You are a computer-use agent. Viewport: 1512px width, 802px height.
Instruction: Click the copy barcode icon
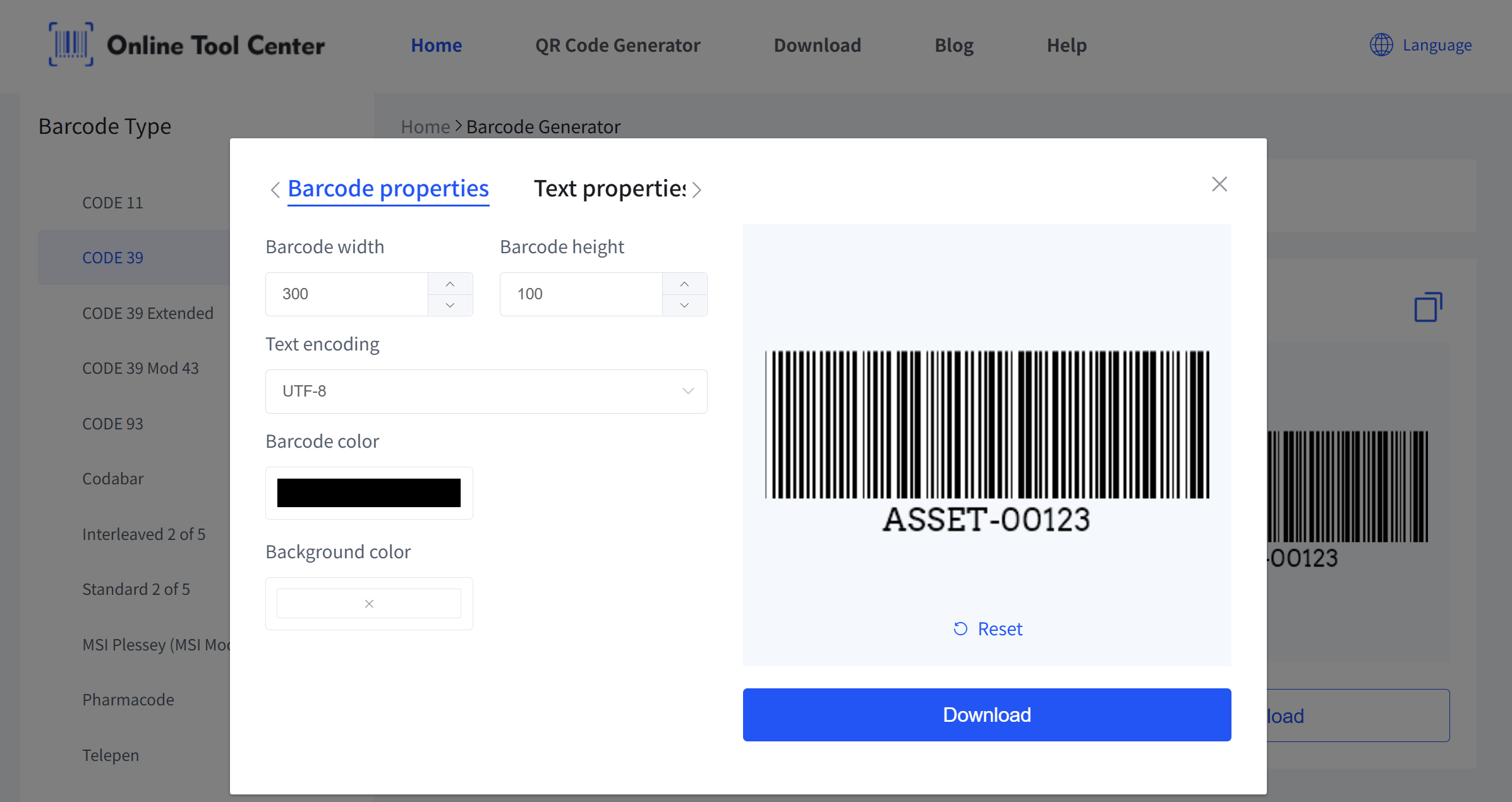[x=1427, y=308]
